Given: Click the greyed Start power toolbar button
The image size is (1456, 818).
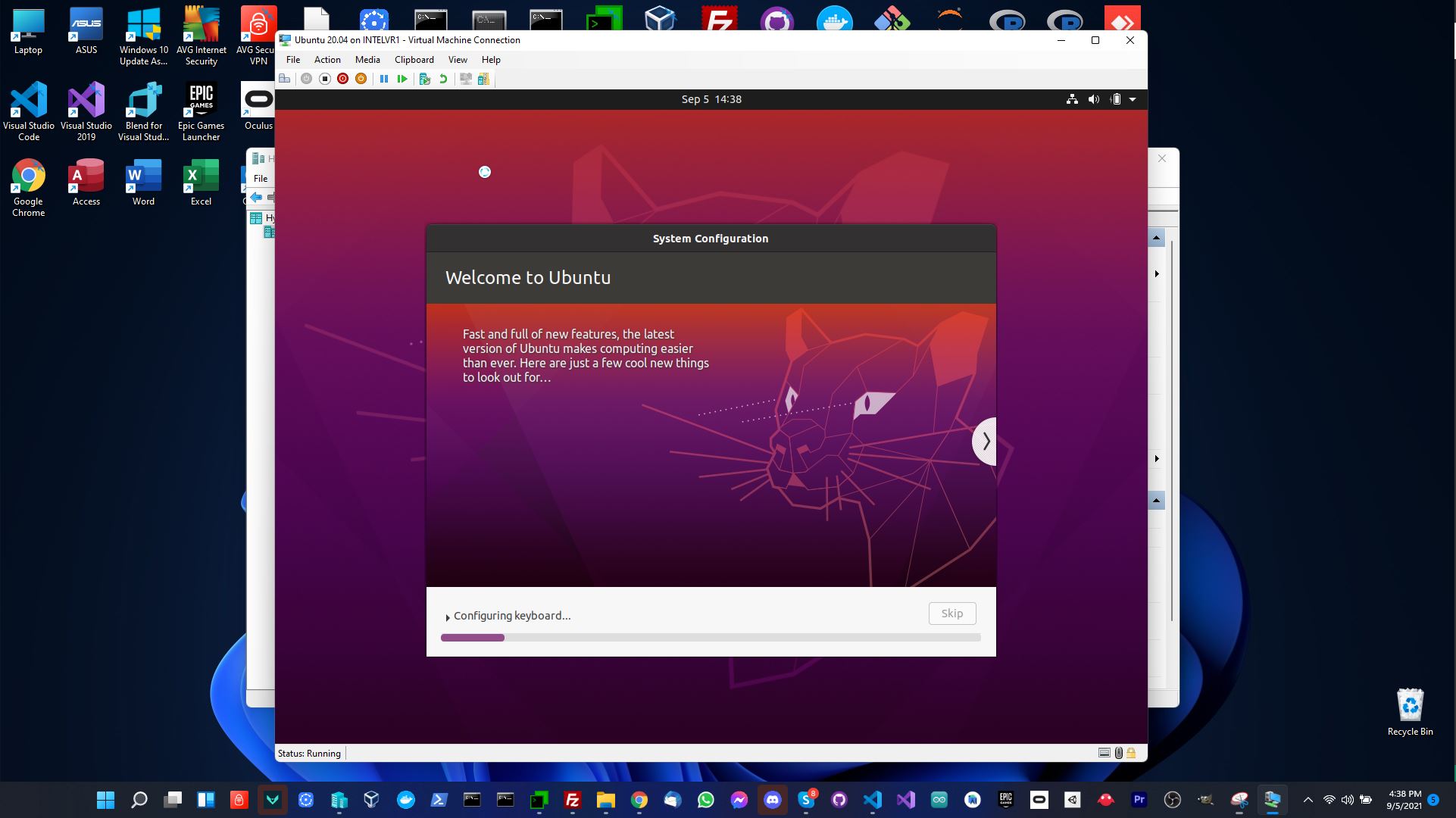Looking at the screenshot, I should point(306,79).
